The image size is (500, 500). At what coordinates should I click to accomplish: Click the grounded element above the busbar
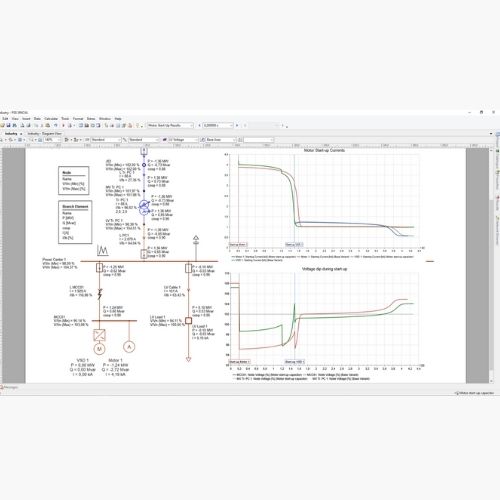coord(196,240)
